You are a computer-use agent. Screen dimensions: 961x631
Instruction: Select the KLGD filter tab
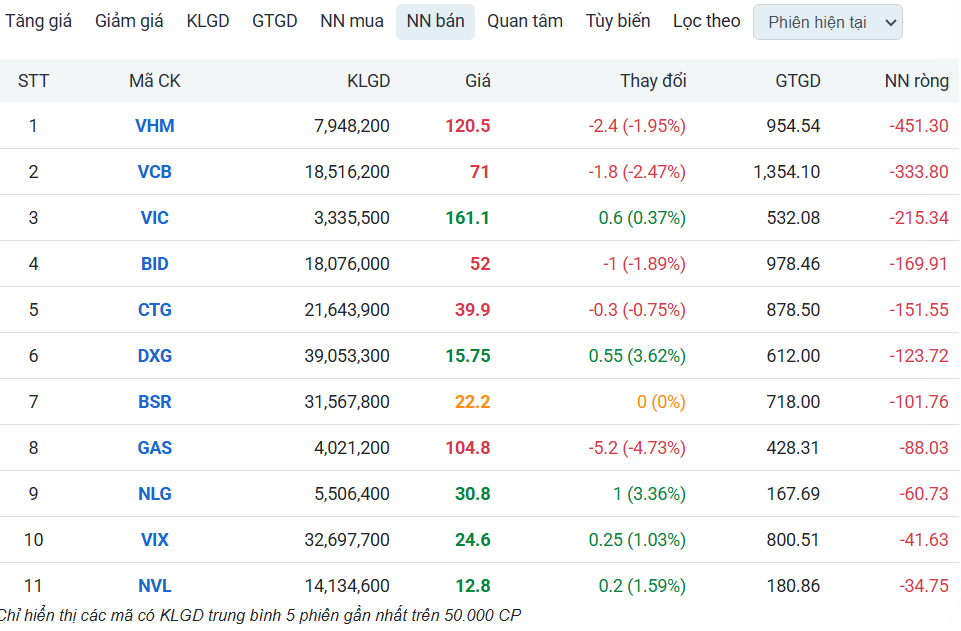[207, 21]
